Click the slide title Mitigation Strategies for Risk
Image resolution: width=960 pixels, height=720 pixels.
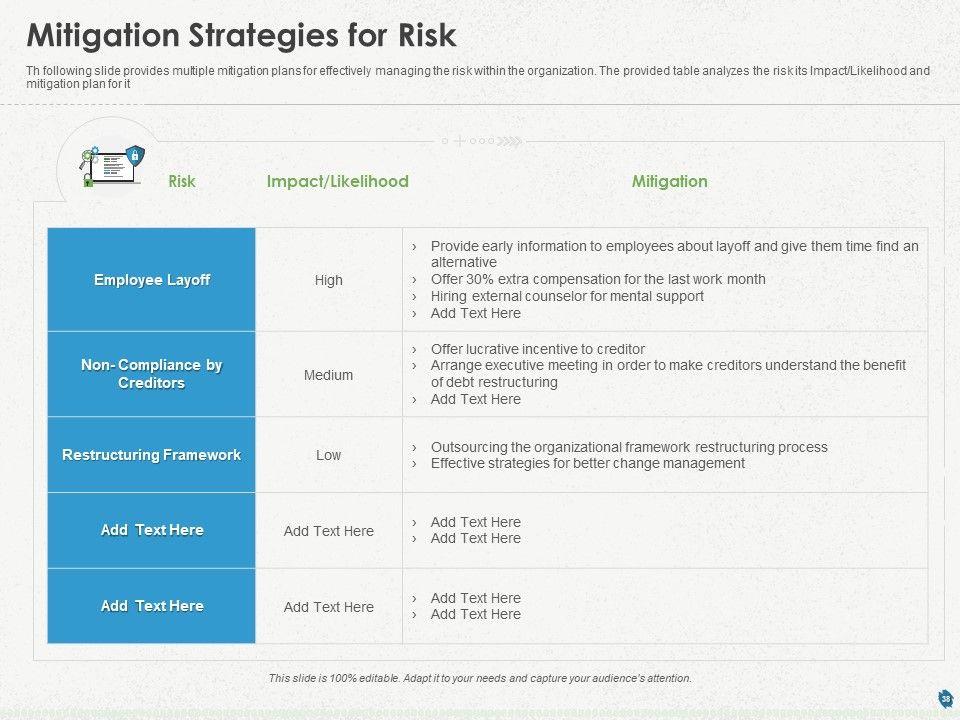[x=241, y=36]
